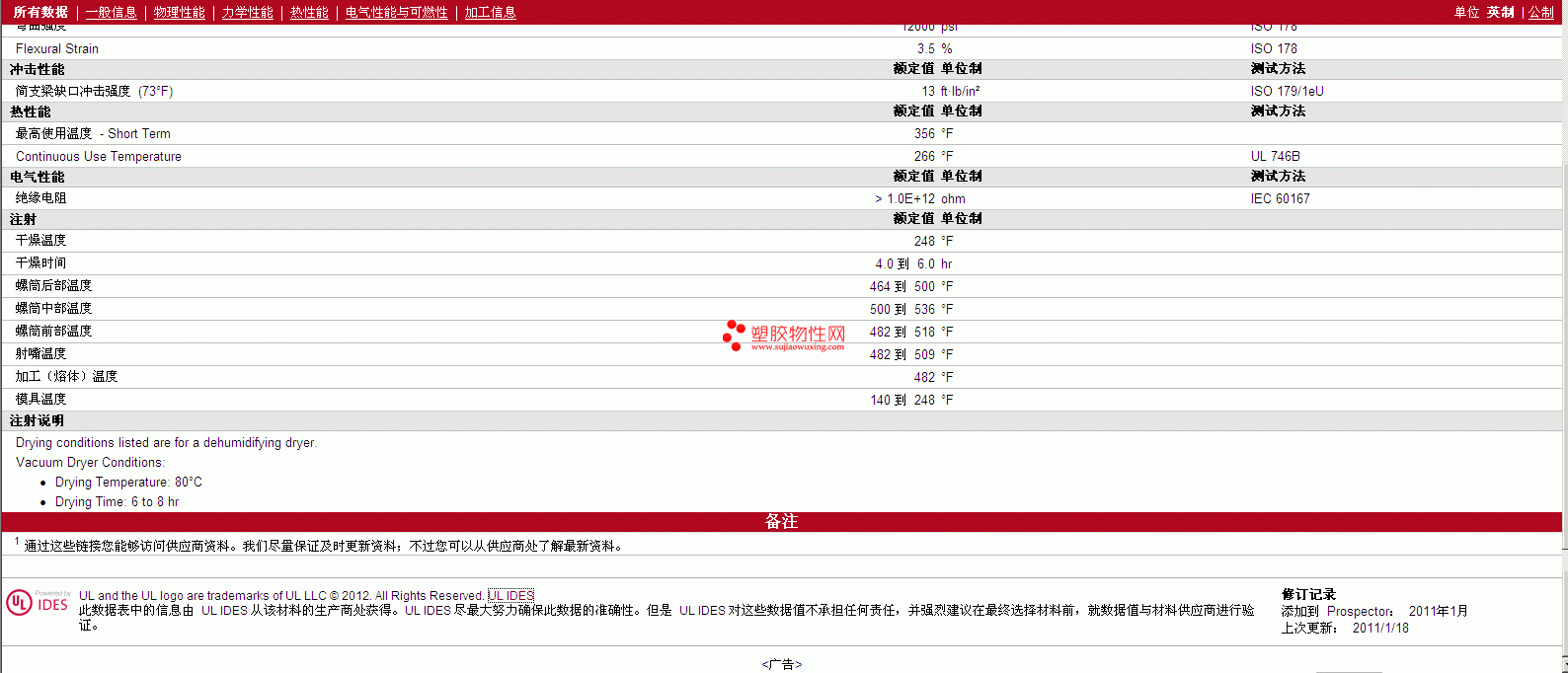Click the UL 746B test method
The image size is (1568, 673).
click(x=1275, y=156)
